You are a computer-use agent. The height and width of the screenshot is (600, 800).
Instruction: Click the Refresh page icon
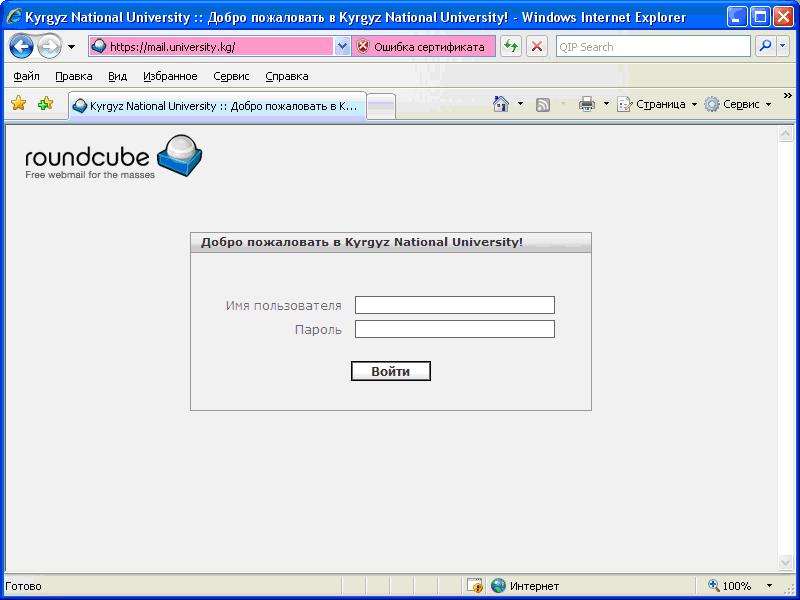pos(511,47)
